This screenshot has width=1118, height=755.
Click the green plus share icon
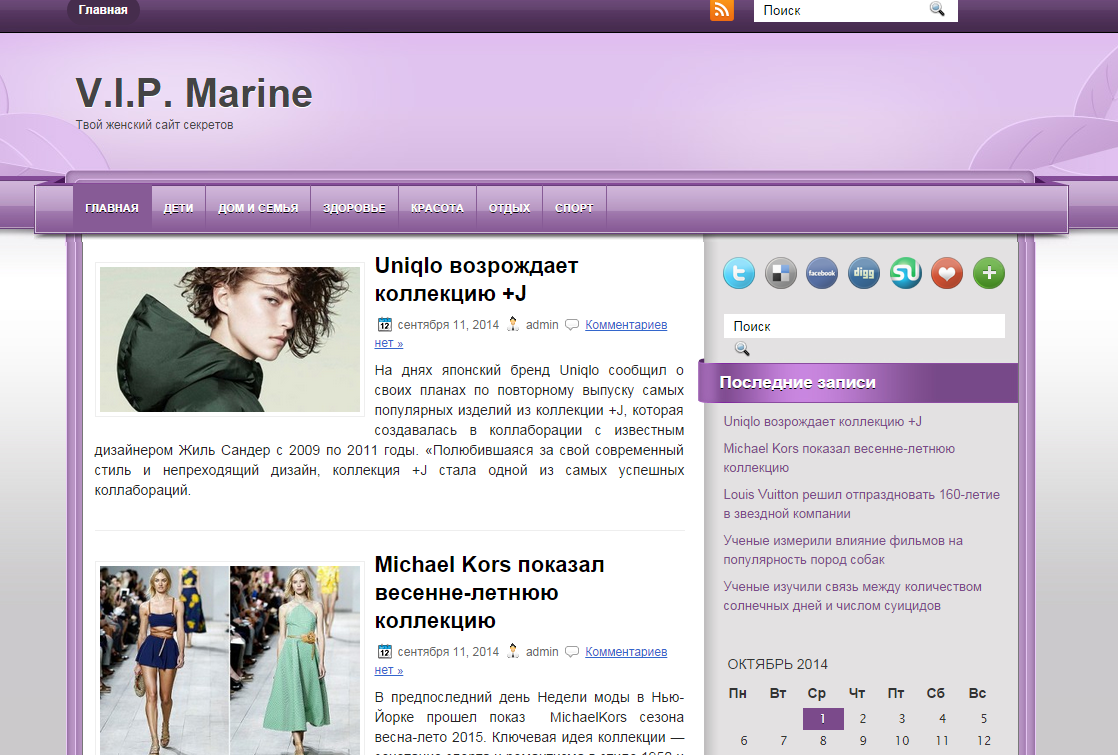click(989, 273)
